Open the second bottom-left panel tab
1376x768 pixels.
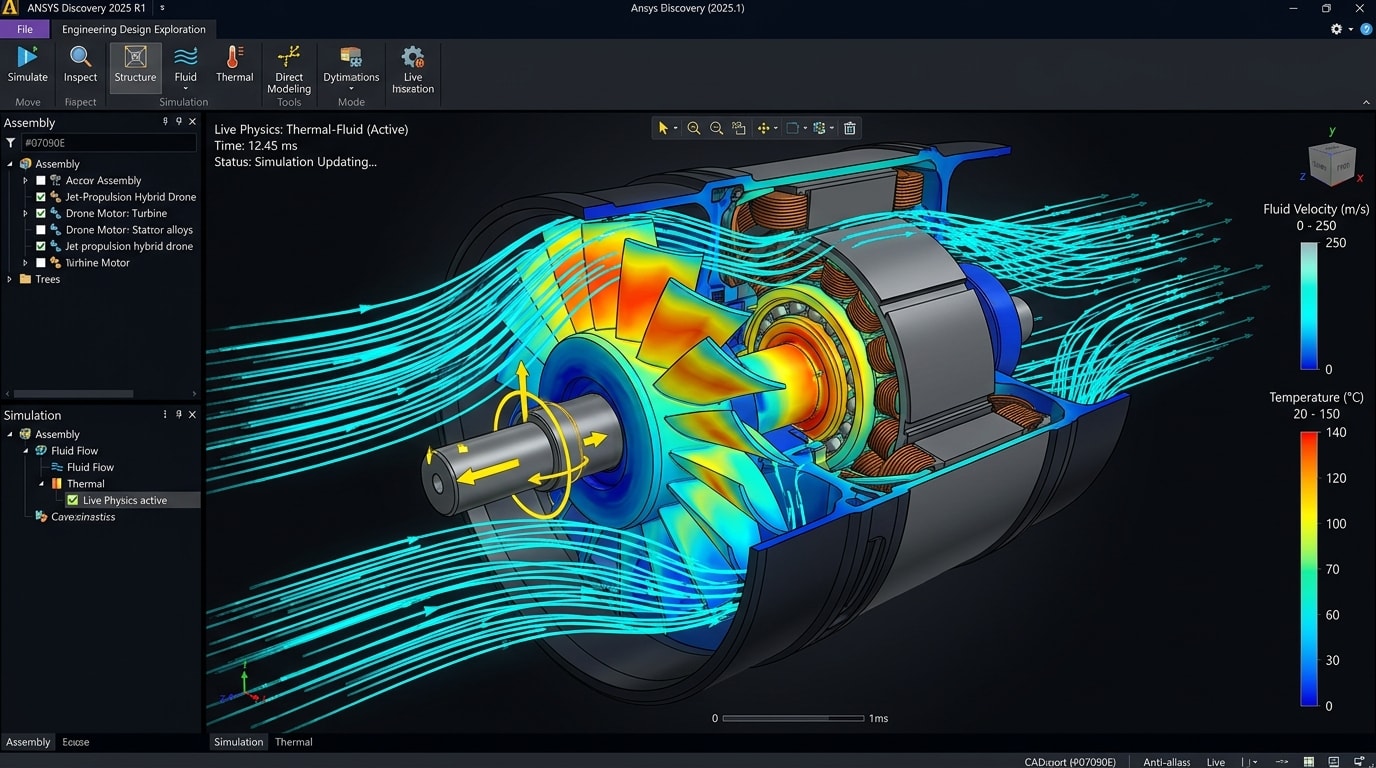point(76,742)
